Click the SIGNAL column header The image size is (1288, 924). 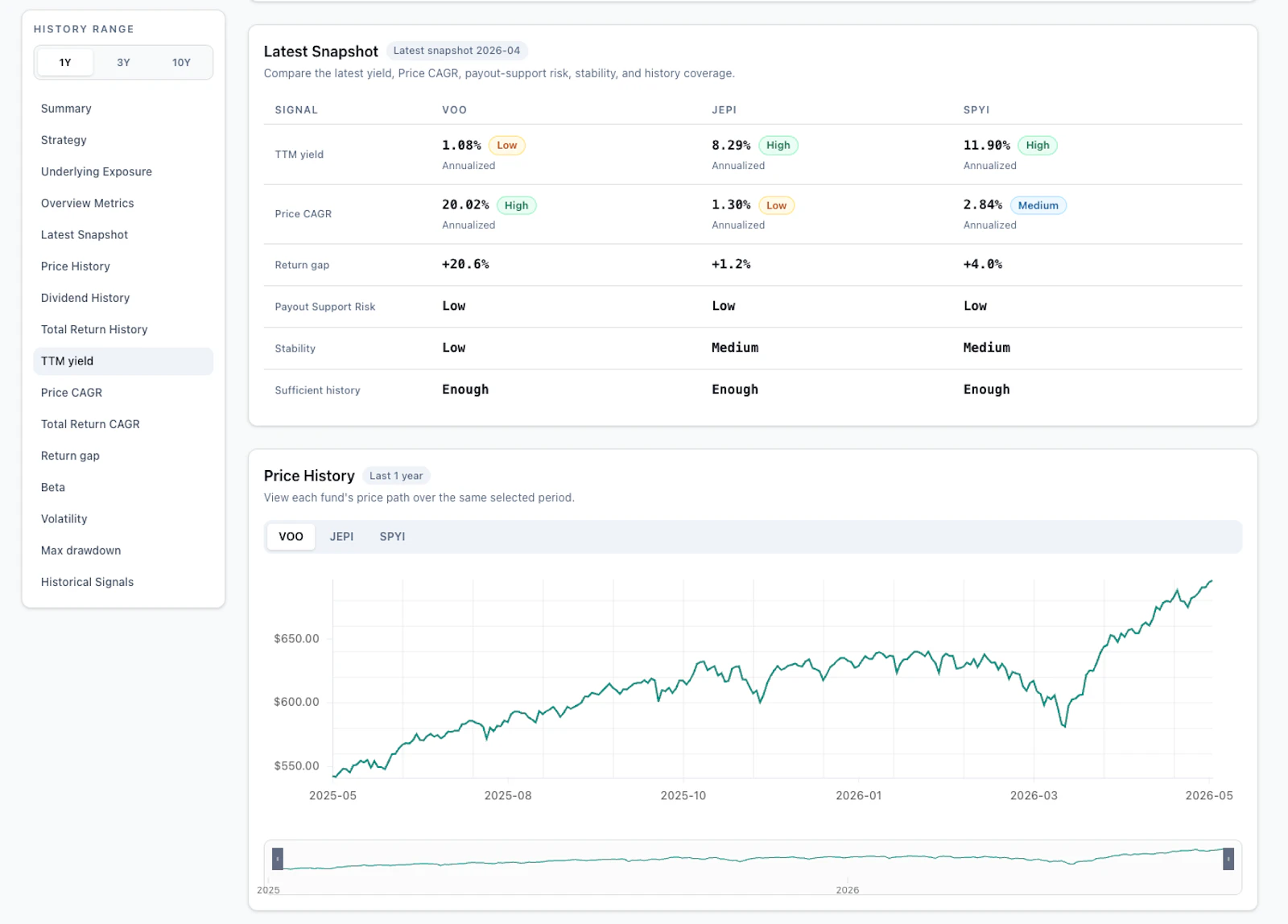(x=296, y=110)
